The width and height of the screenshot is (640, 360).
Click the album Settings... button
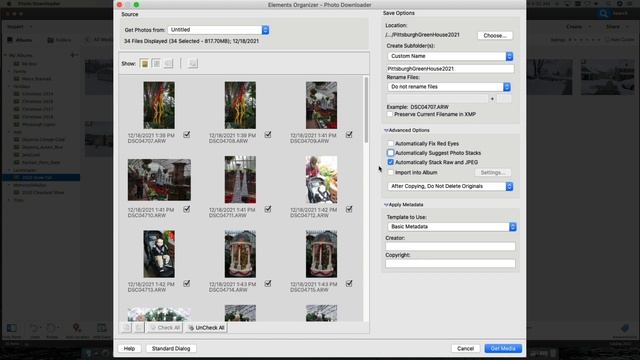493,173
